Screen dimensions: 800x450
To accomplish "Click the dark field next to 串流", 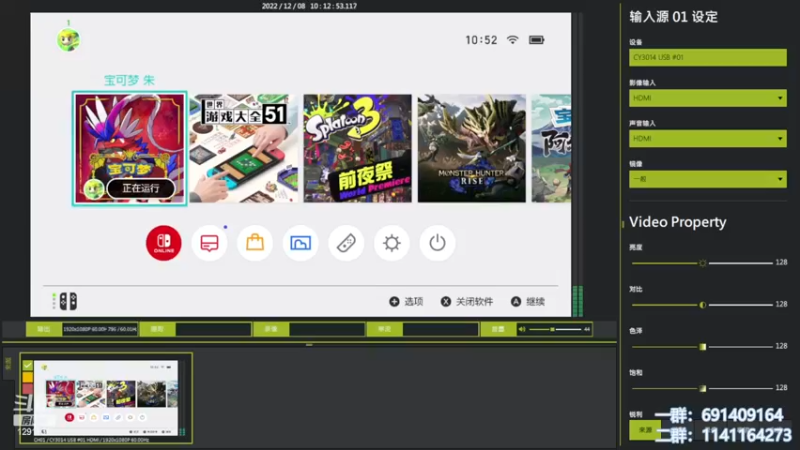I will click(441, 330).
